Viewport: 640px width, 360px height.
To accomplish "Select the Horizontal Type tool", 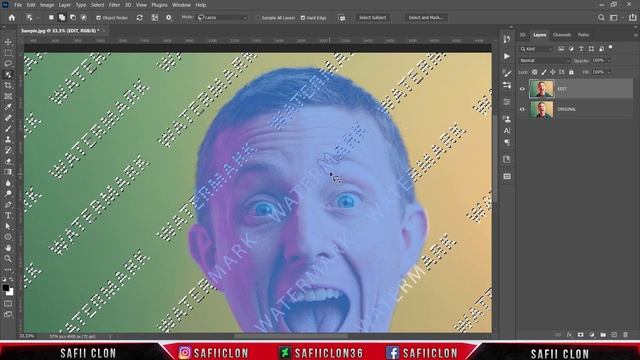I will pyautogui.click(x=8, y=215).
